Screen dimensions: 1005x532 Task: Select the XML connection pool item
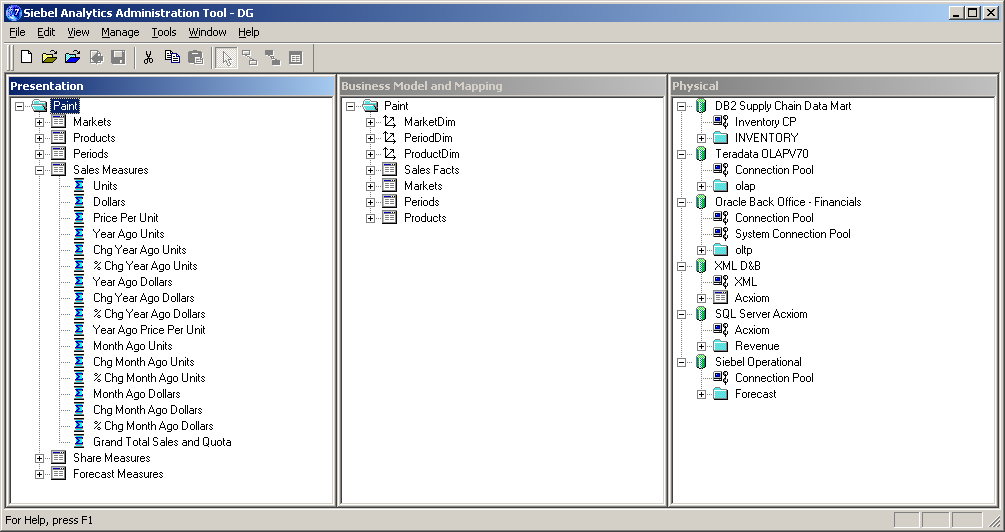click(745, 282)
